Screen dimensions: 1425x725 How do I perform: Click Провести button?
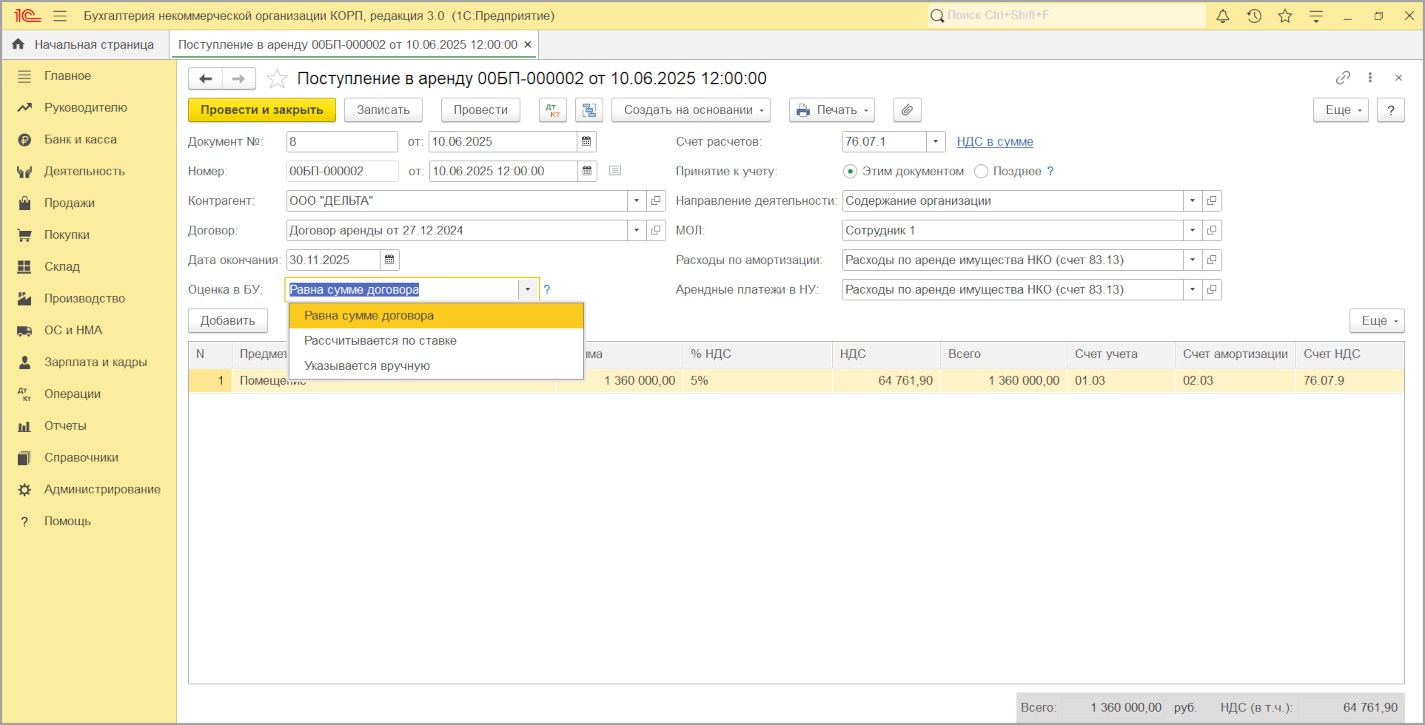point(480,110)
